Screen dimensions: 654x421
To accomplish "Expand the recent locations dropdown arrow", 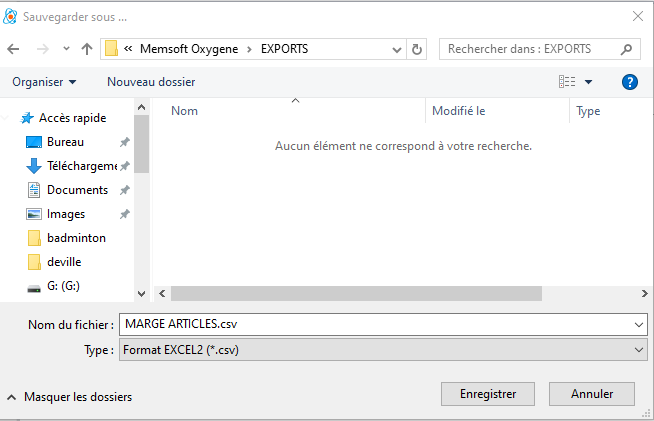I will click(x=66, y=49).
